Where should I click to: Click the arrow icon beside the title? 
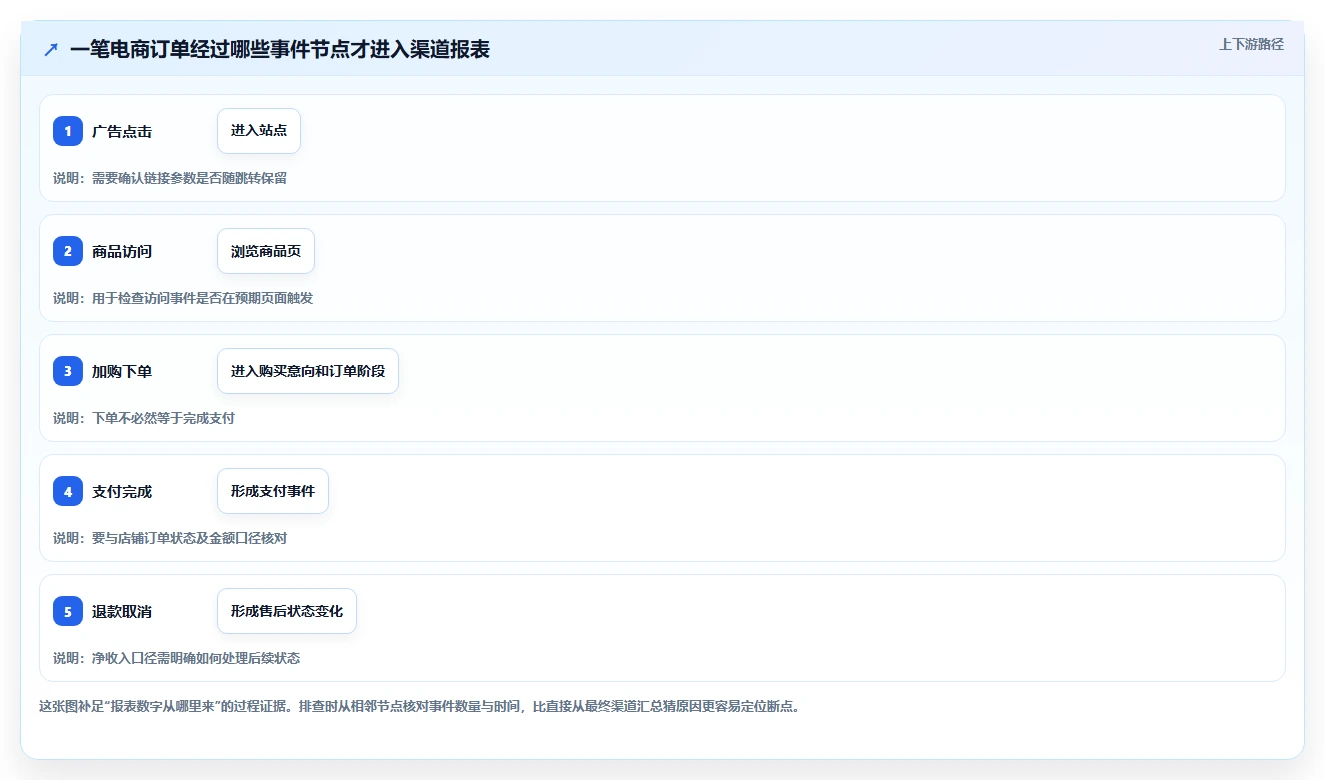tap(51, 49)
